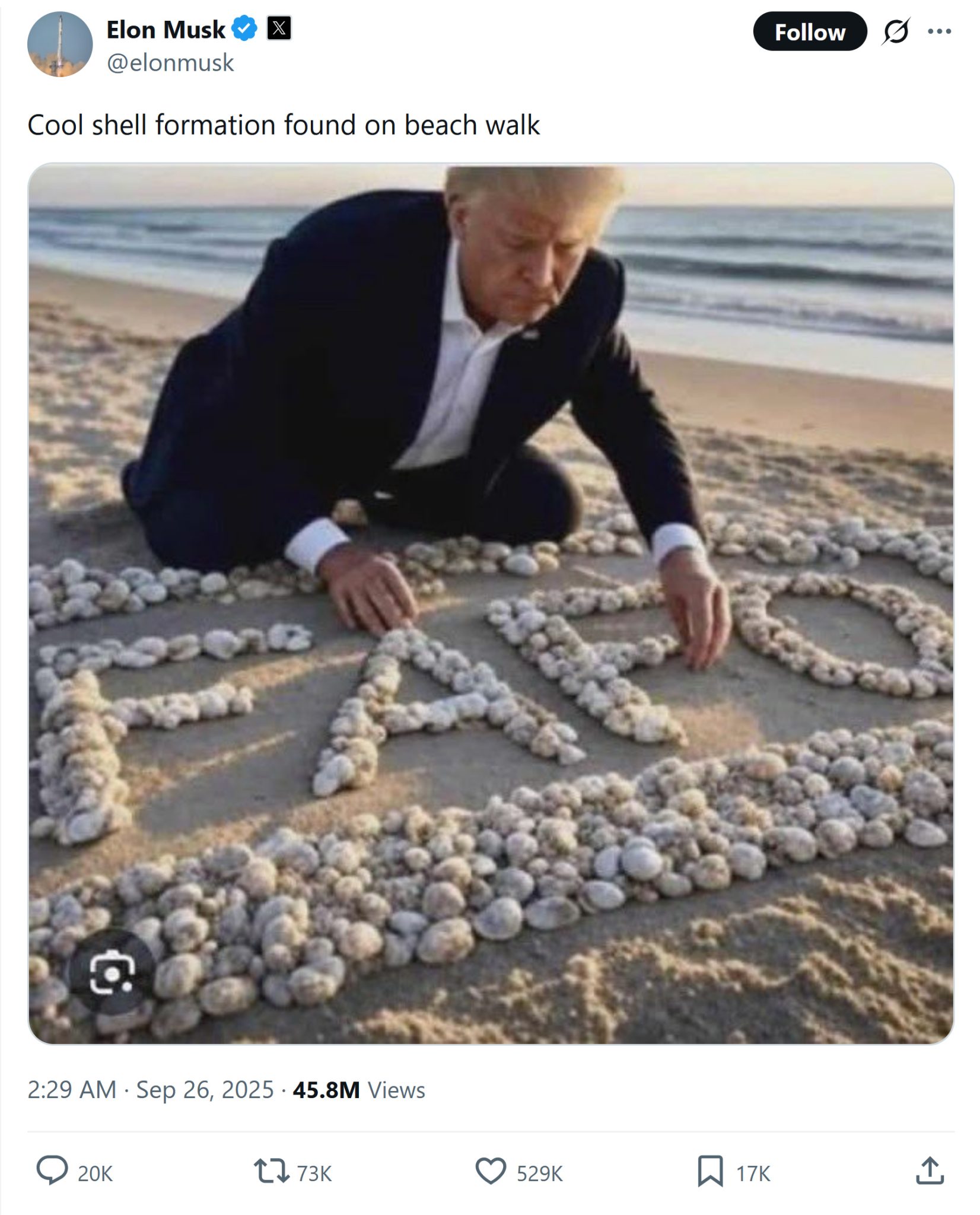Ask Grok about this post
The image size is (980, 1215).
(897, 33)
